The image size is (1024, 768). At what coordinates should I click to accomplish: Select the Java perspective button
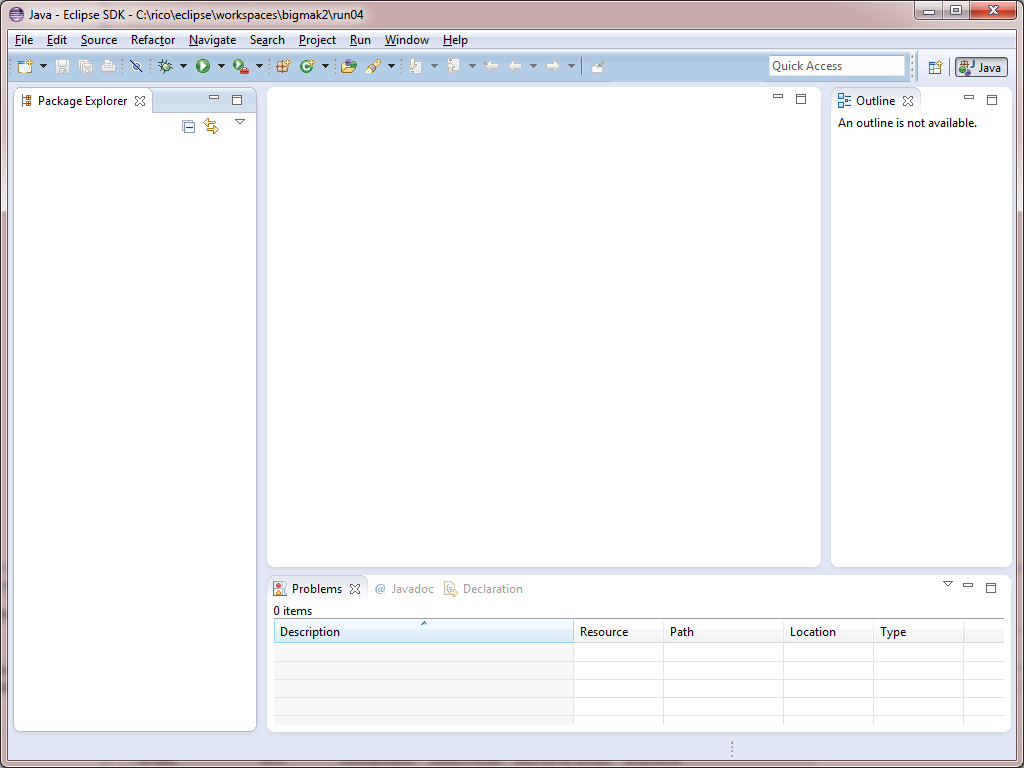click(x=981, y=67)
